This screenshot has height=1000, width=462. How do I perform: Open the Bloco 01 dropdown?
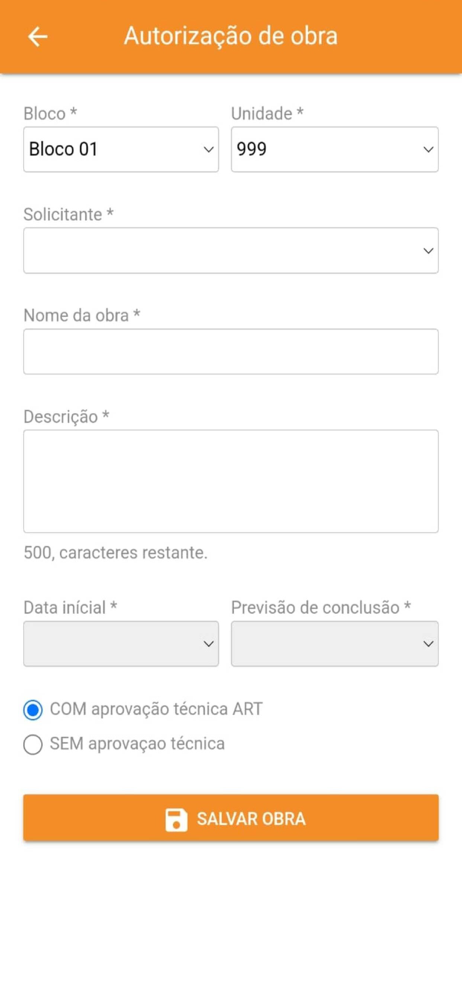(121, 149)
